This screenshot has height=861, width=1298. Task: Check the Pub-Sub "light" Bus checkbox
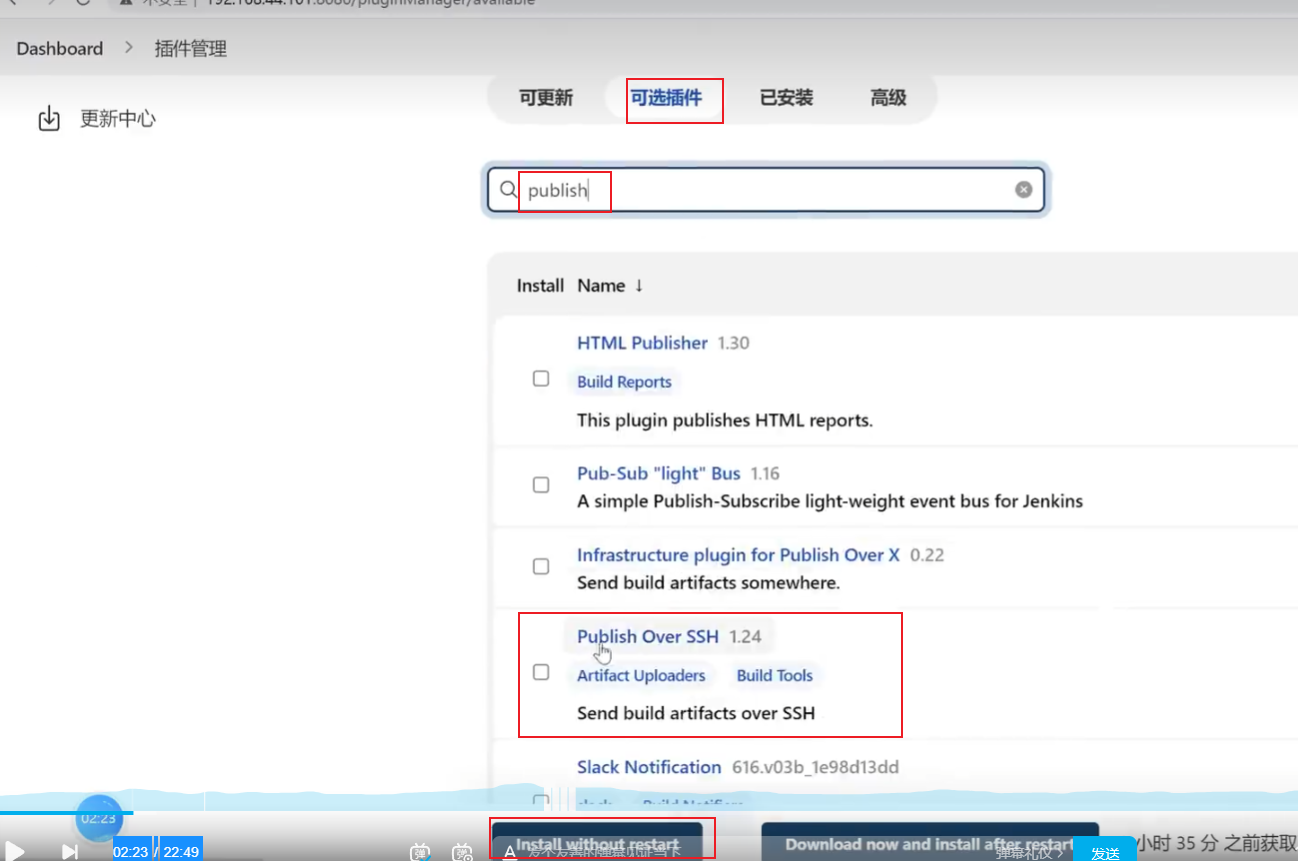pyautogui.click(x=541, y=485)
